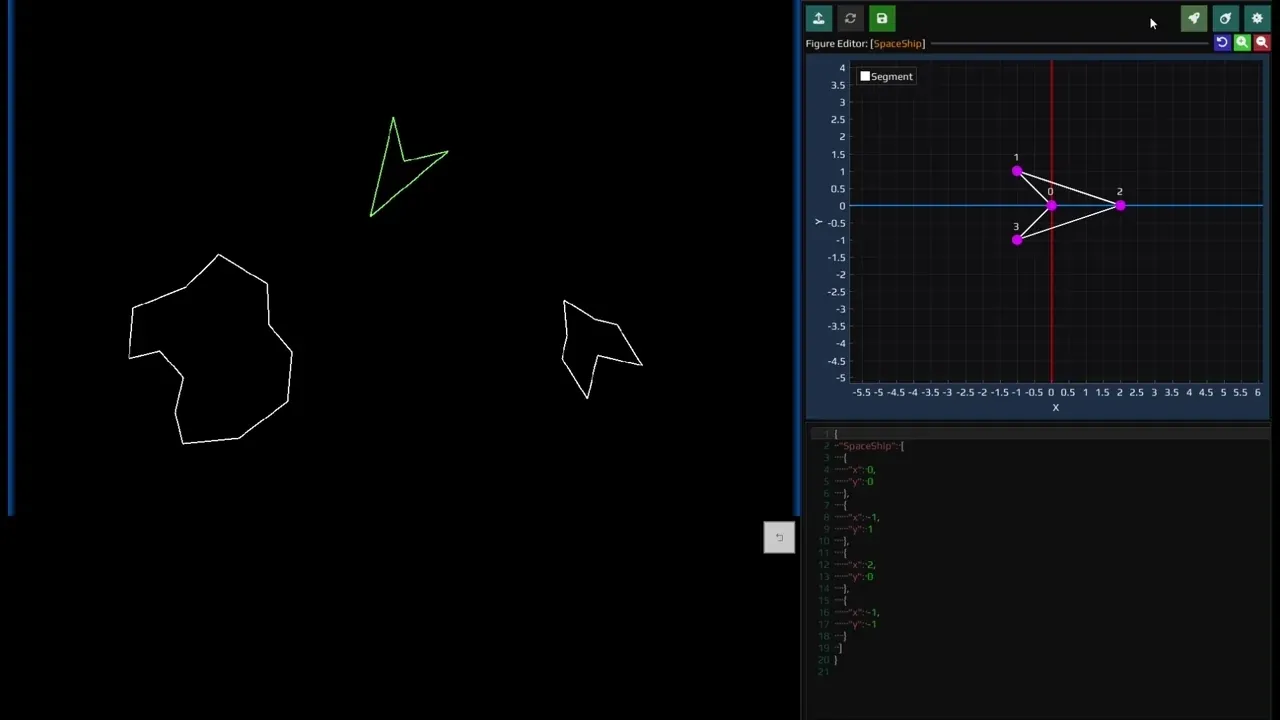The width and height of the screenshot is (1280, 720).
Task: Zoom out using the red magnifier icon
Action: point(1262,42)
